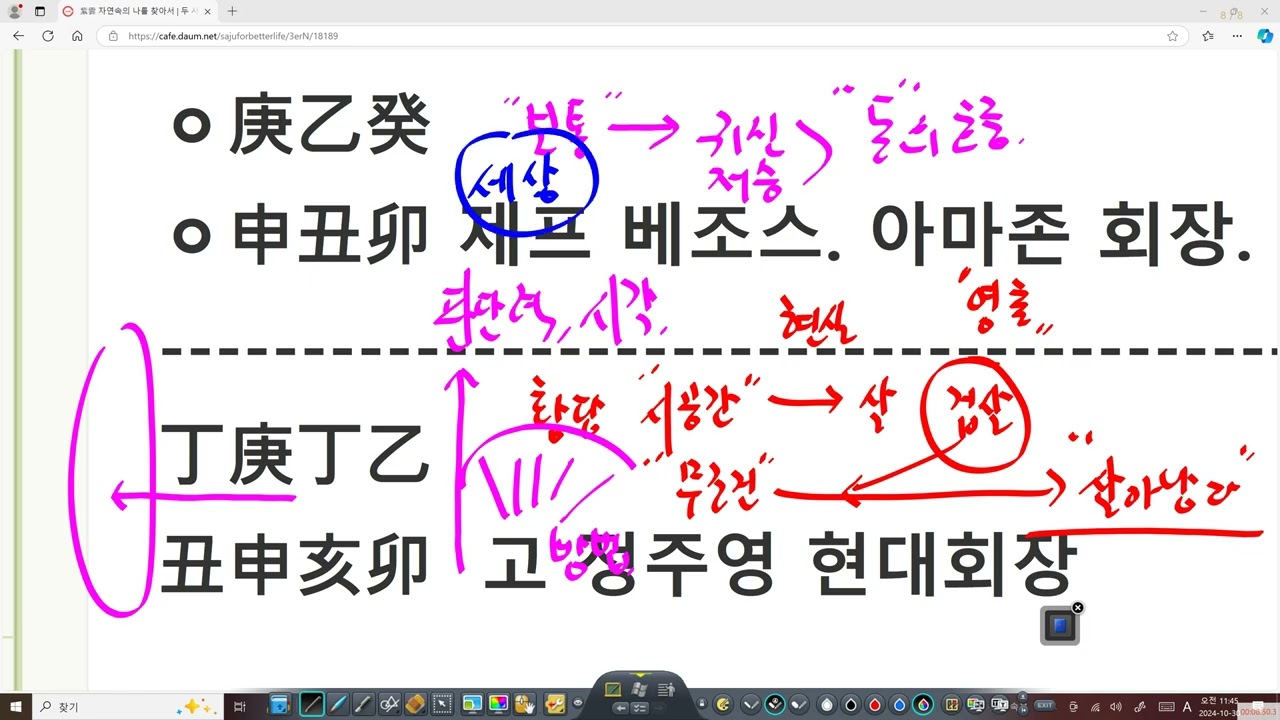Click the characters 丑申亥卯
The image size is (1280, 720).
tap(294, 565)
